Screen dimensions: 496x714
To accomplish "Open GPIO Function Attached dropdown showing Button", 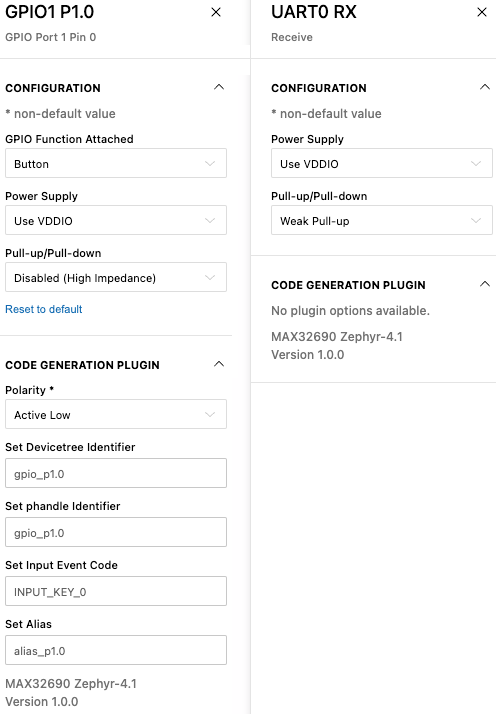I will click(116, 163).
